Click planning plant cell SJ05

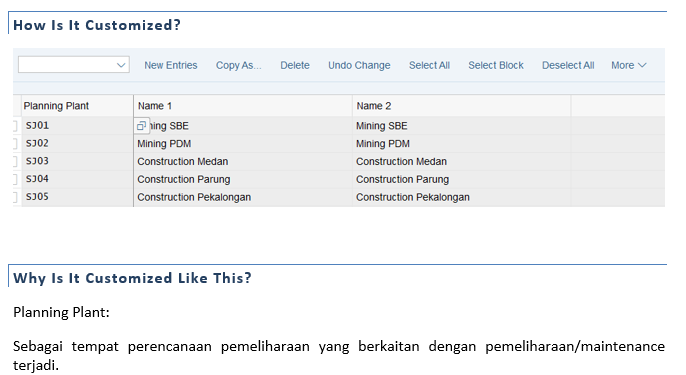[x=77, y=197]
